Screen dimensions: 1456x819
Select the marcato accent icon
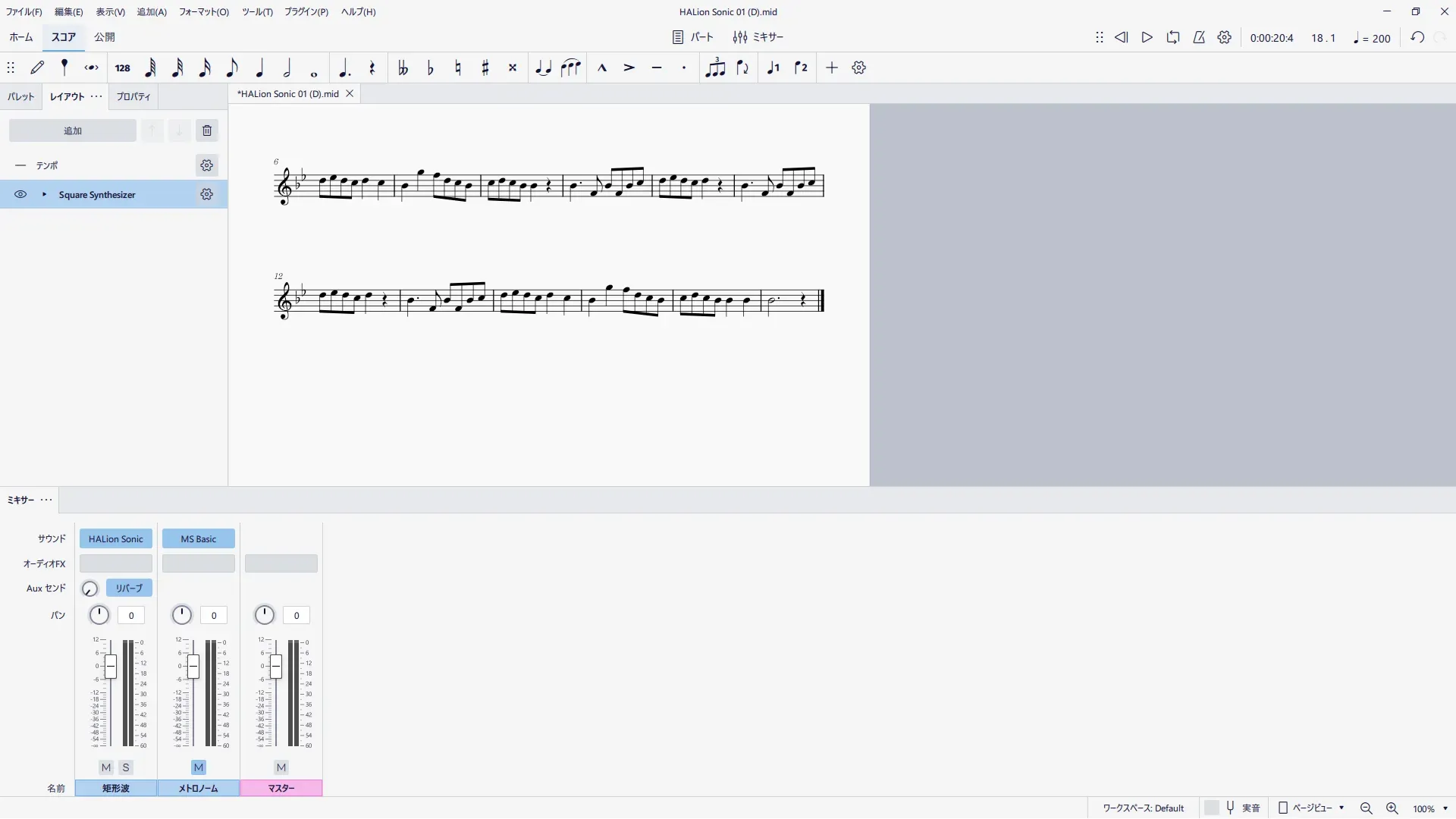pos(602,68)
